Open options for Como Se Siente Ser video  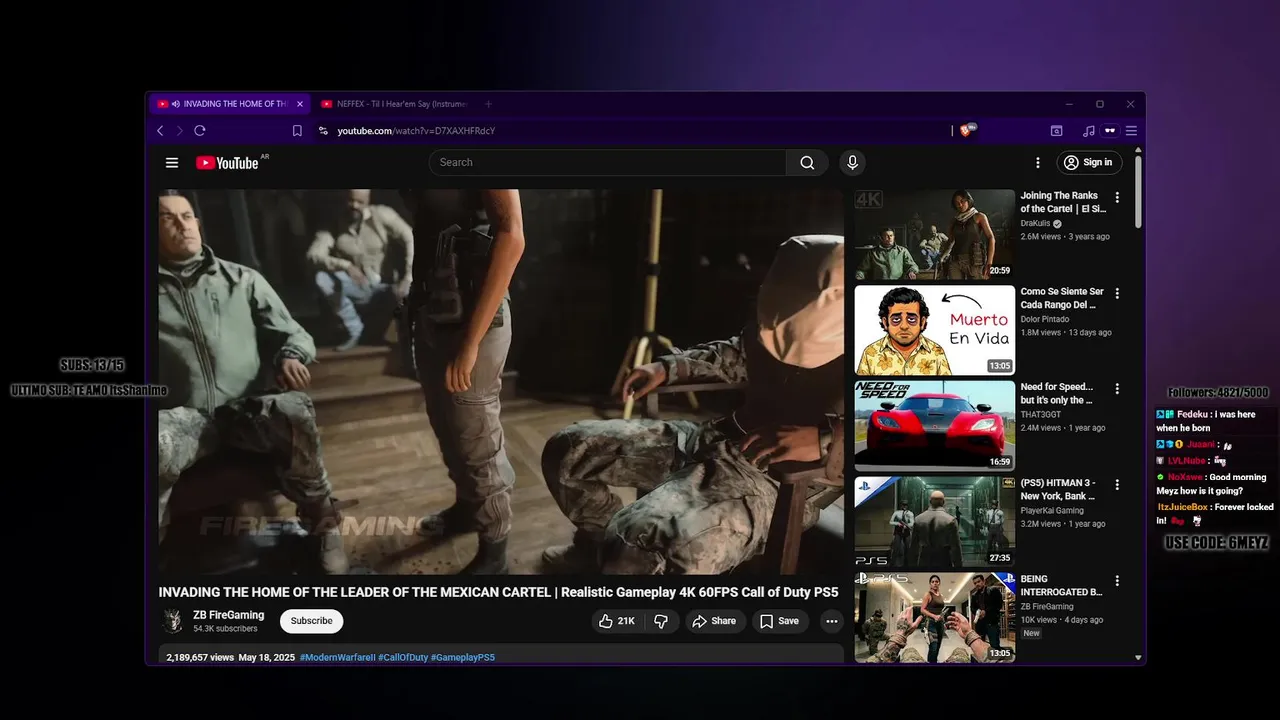pos(1117,294)
